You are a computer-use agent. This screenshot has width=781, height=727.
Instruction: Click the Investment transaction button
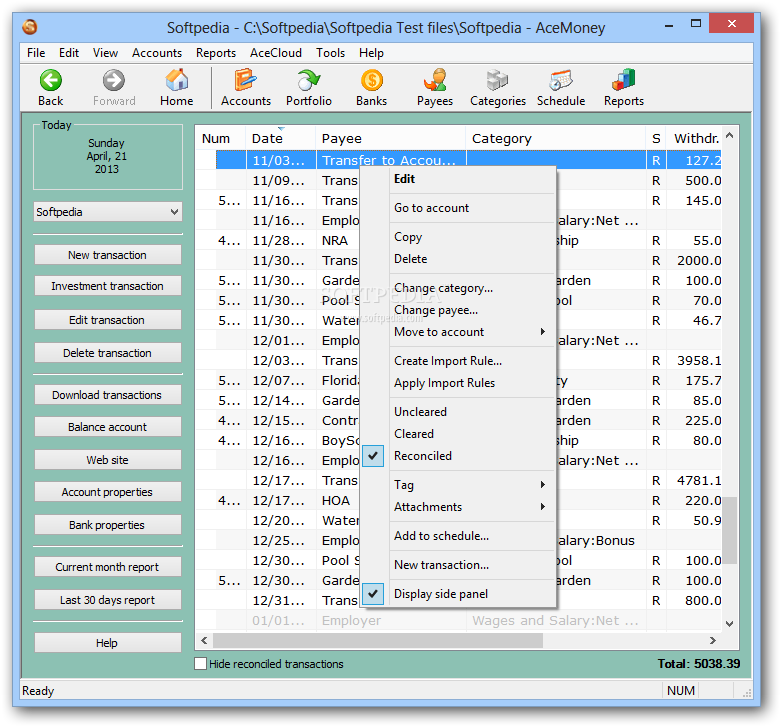(x=108, y=286)
